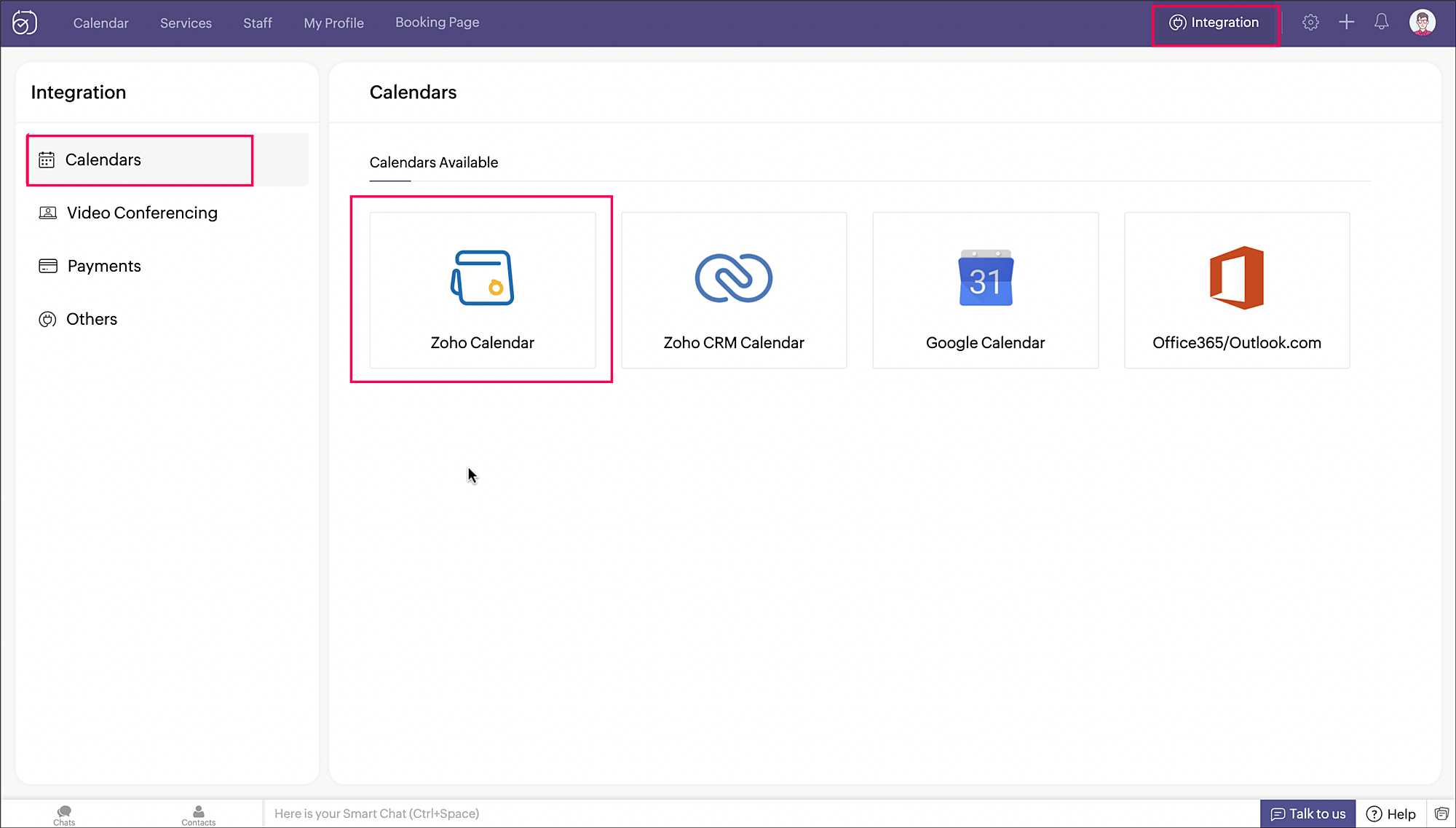Select the Zoho Calendar integration card
1456x828 pixels.
482,290
